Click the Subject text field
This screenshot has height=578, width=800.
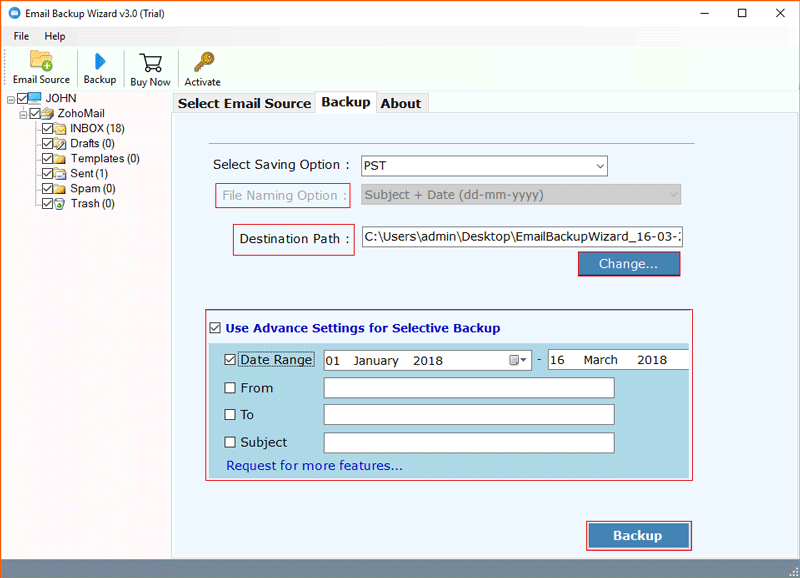tap(469, 442)
